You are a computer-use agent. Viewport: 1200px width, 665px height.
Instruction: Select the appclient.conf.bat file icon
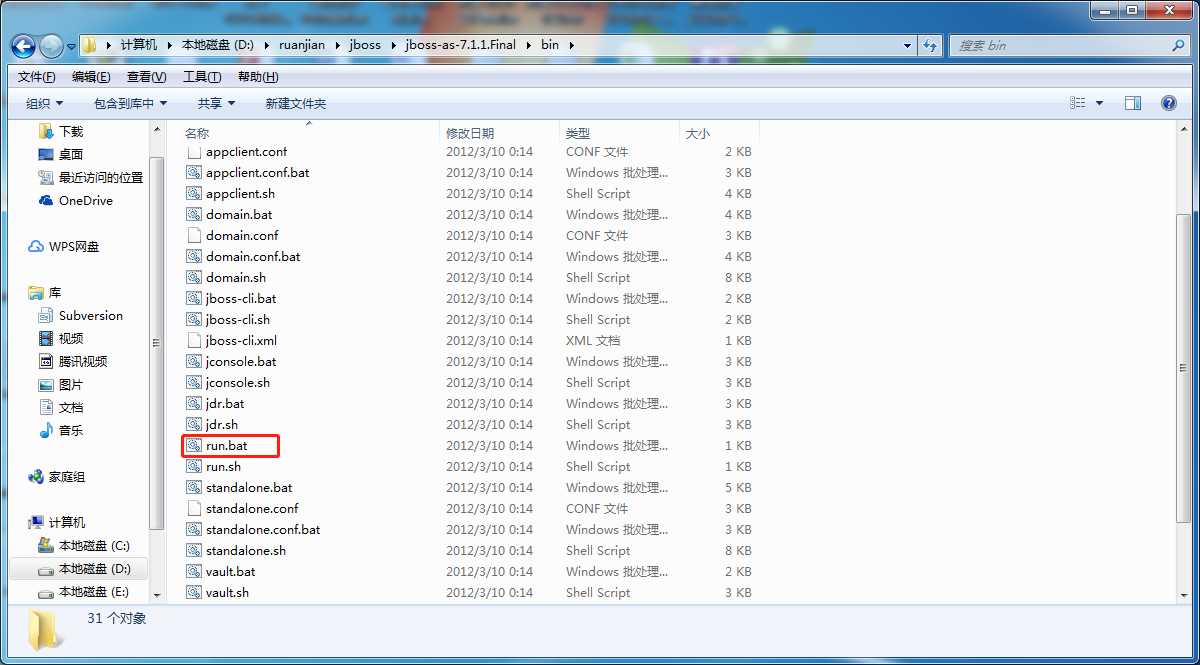point(194,172)
